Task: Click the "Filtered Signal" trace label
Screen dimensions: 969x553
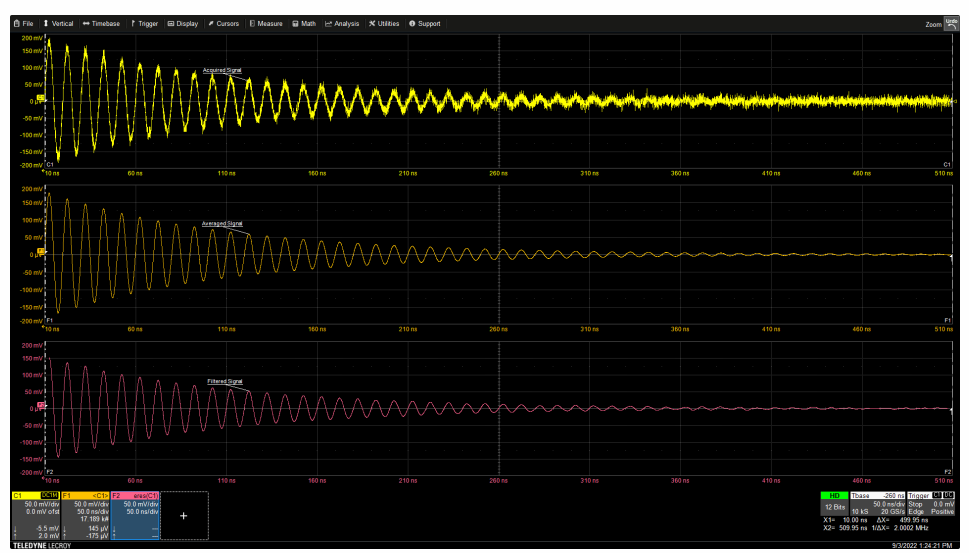Action: click(224, 382)
